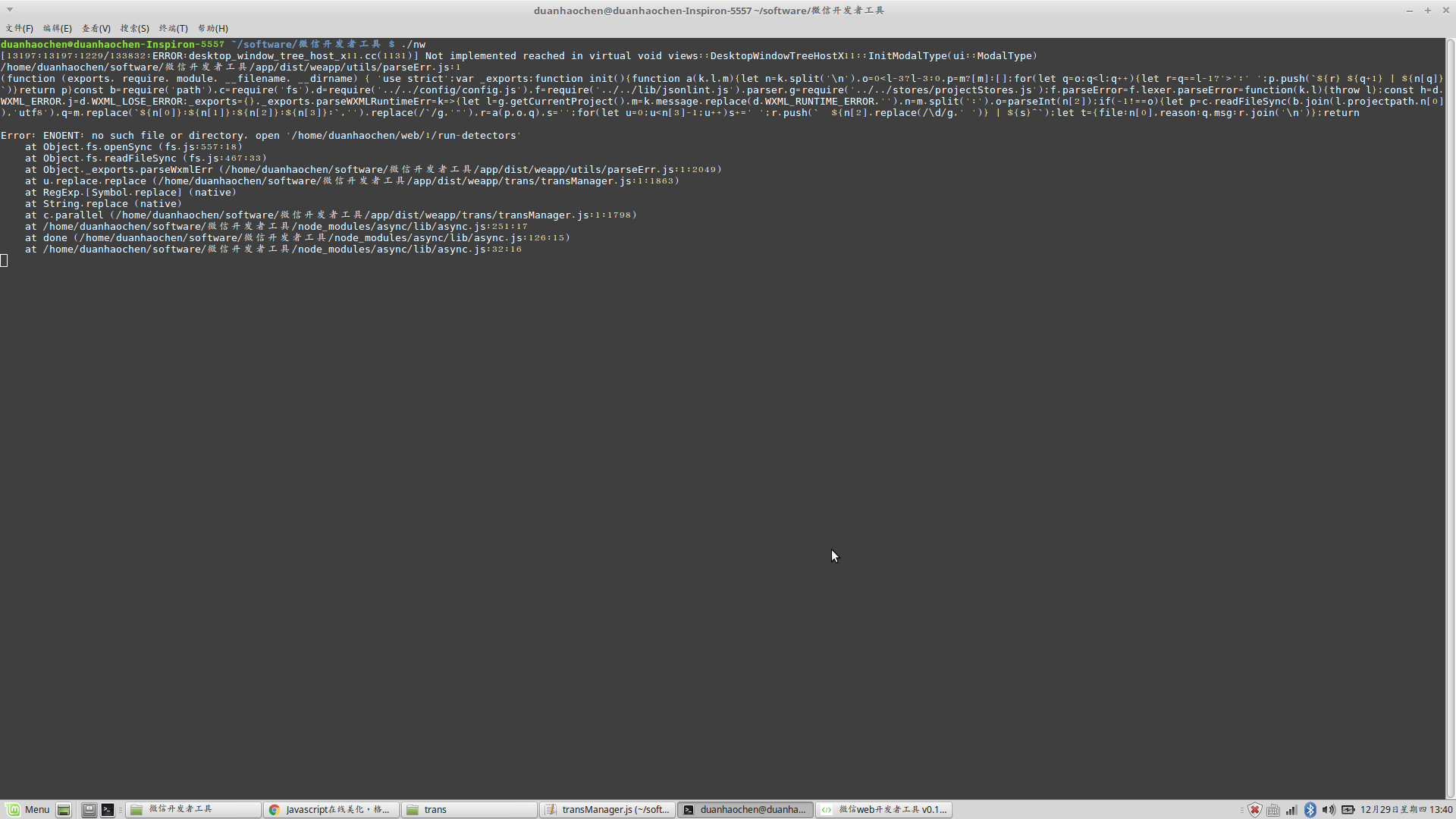Click the keyboard indicator icon in tray
Screen dimensions: 1456x819
coord(1273,810)
